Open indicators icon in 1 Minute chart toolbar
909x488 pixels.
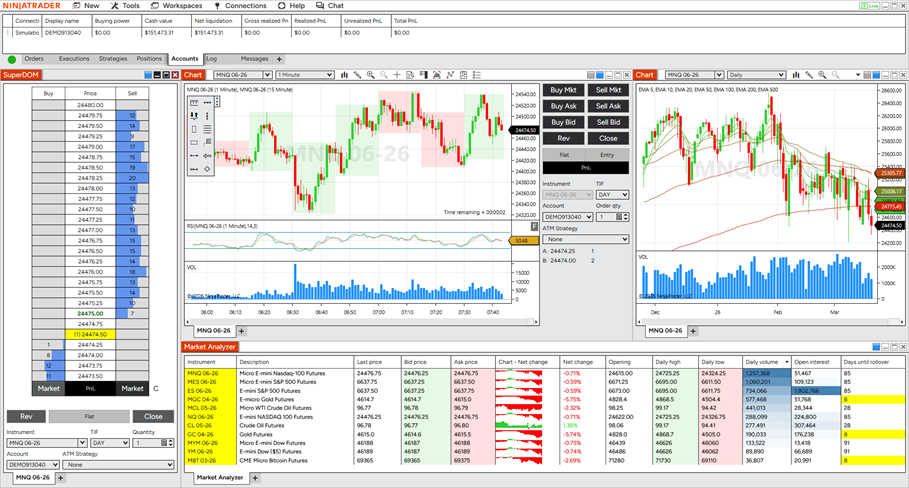450,75
